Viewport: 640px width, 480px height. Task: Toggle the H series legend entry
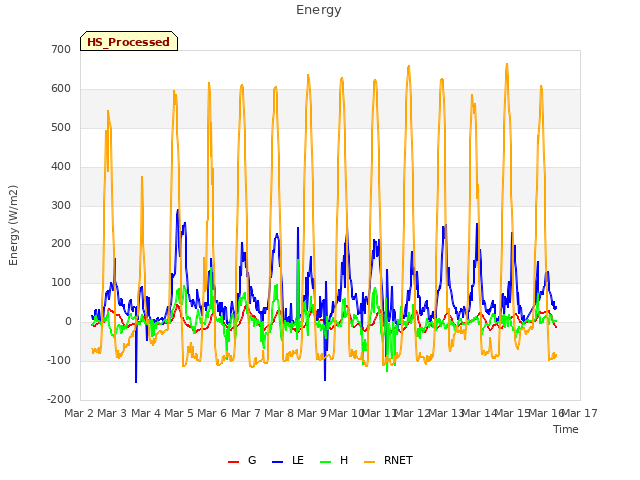tap(334, 460)
